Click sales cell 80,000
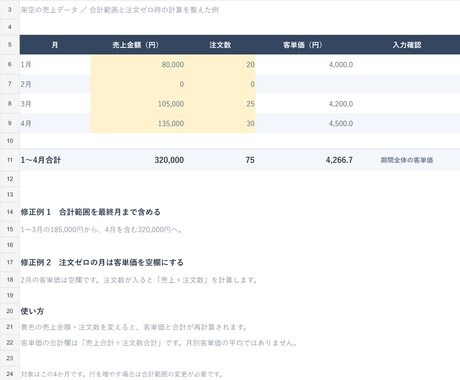460x380 pixels. (137, 64)
